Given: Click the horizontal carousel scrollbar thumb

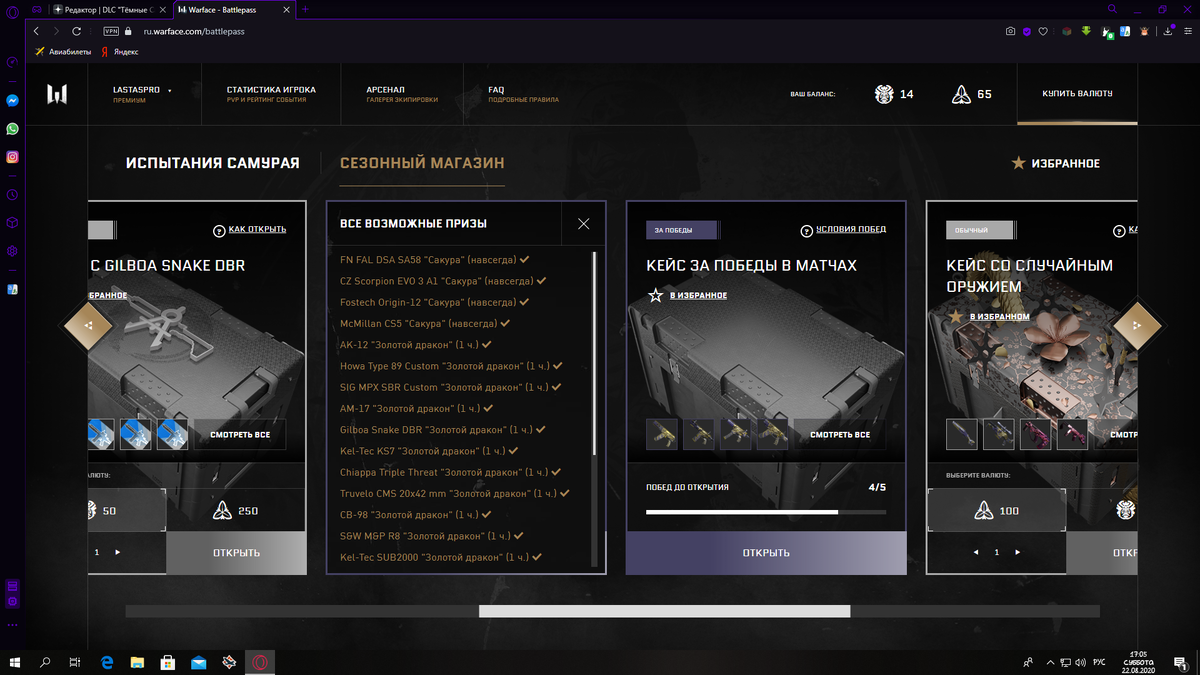Looking at the screenshot, I should (664, 611).
